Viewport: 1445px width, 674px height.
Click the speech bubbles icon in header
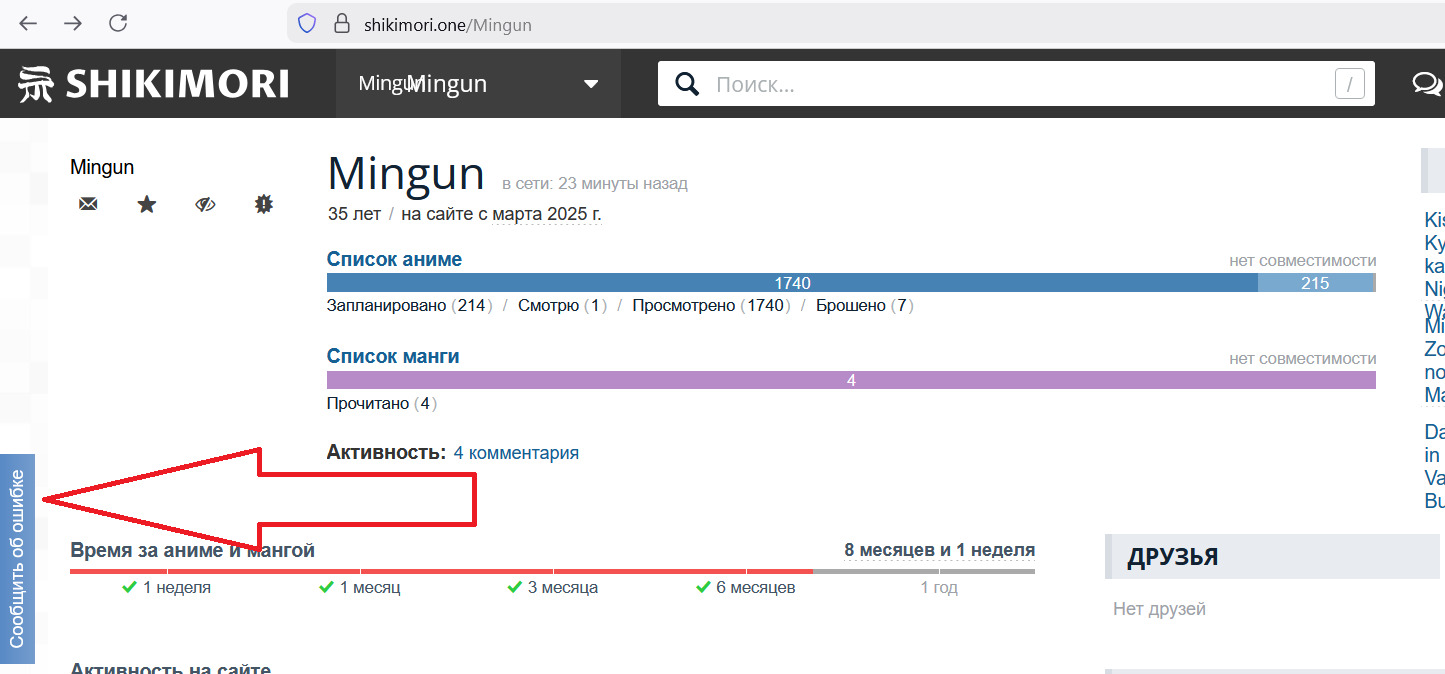point(1427,84)
